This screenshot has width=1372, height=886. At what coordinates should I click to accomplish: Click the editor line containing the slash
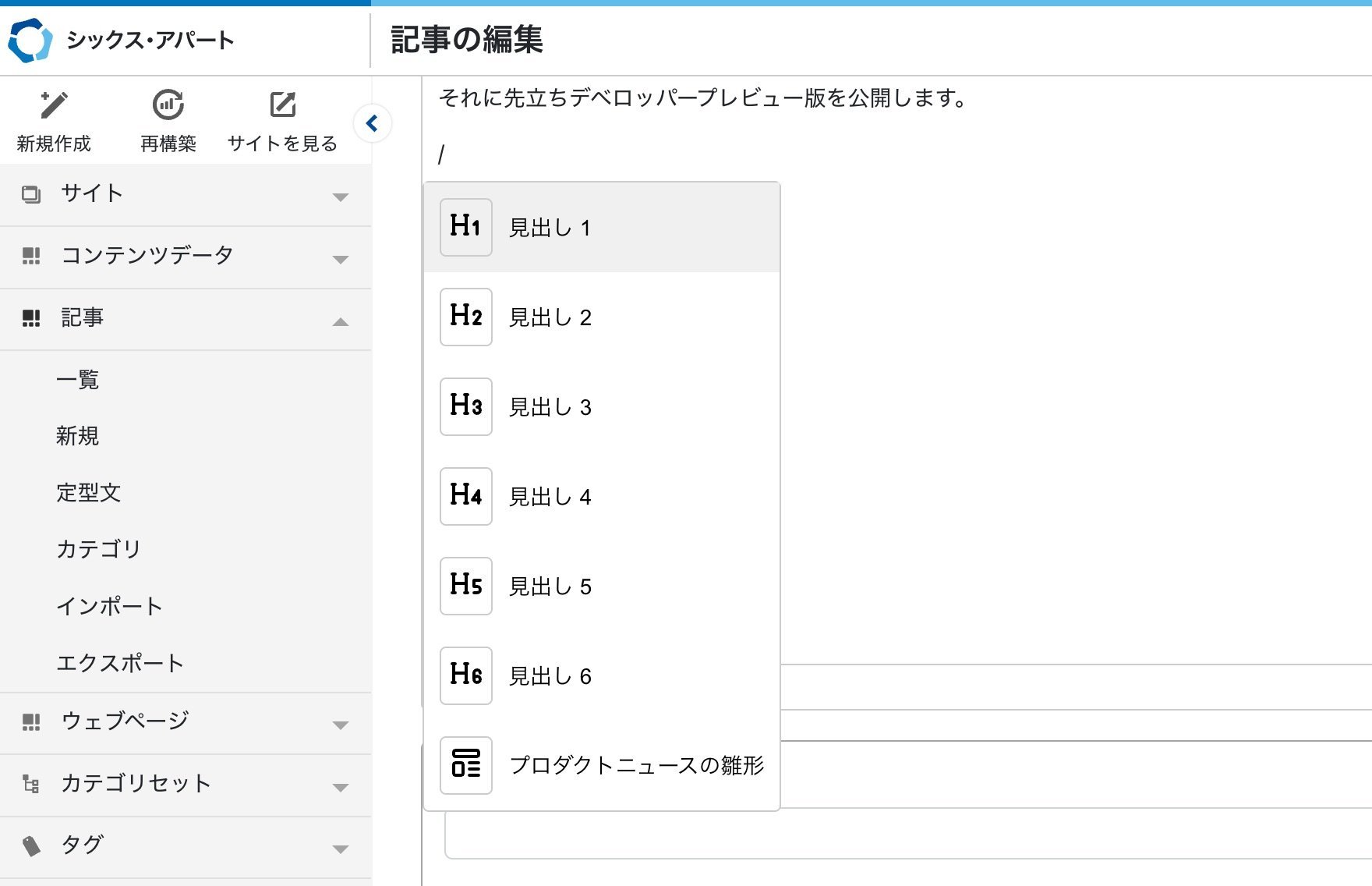(702, 154)
